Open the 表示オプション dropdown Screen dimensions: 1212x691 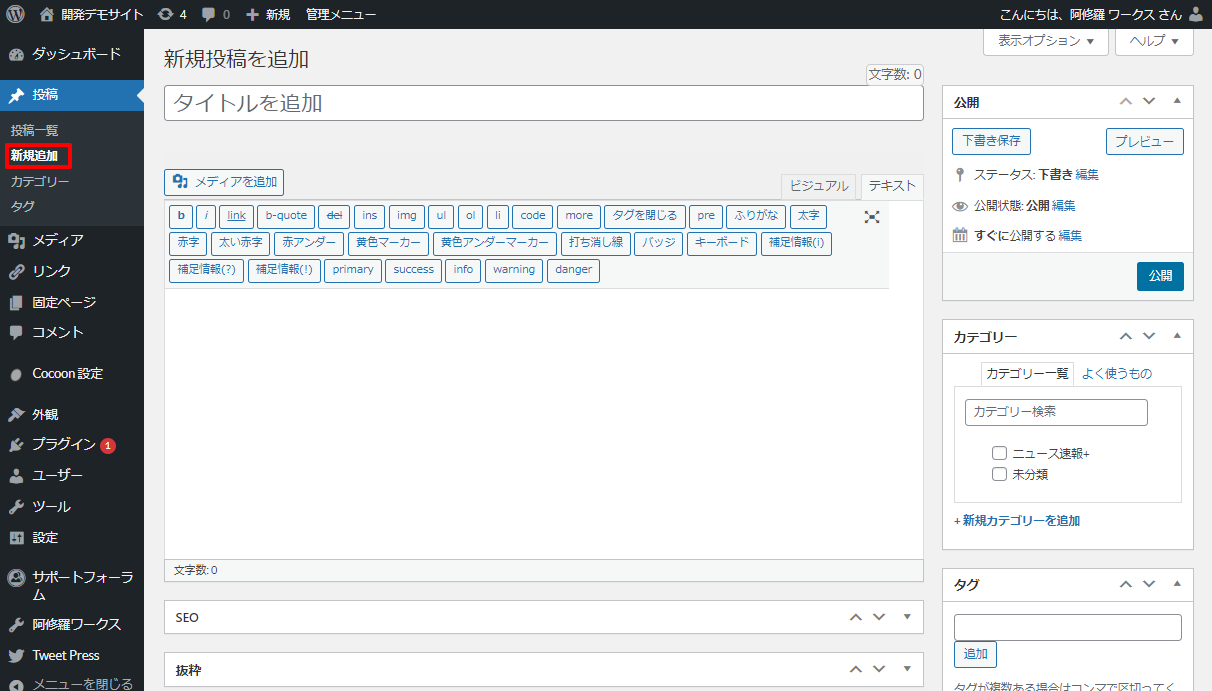pos(1047,41)
